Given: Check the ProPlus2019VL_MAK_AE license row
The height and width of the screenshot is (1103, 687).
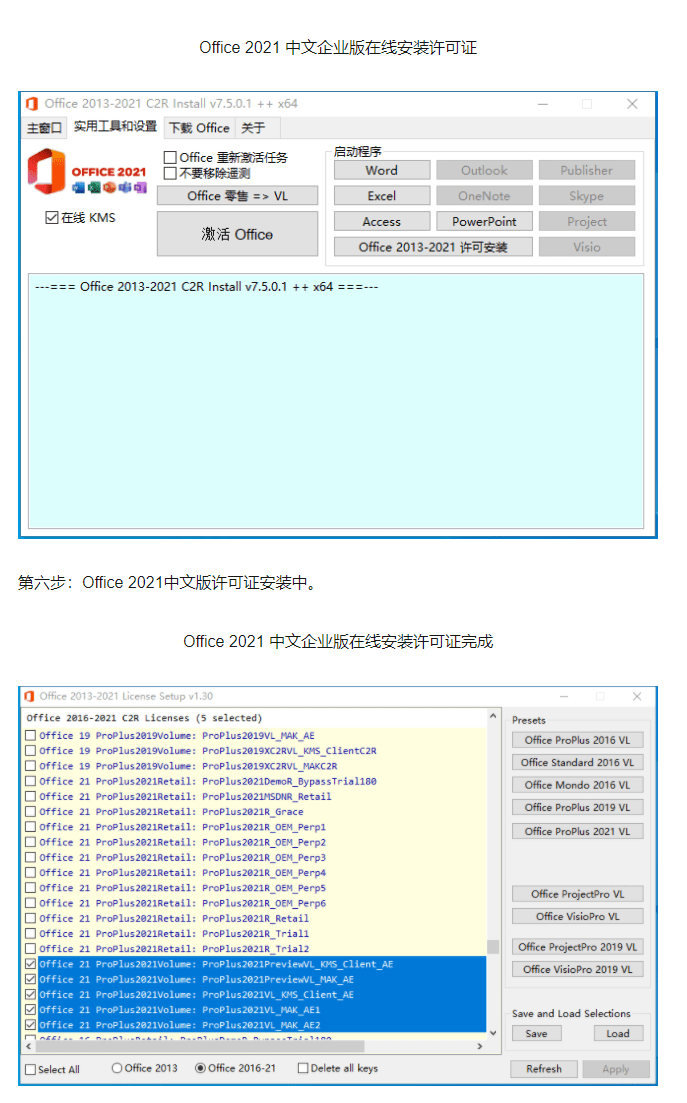Looking at the screenshot, I should tap(30, 736).
